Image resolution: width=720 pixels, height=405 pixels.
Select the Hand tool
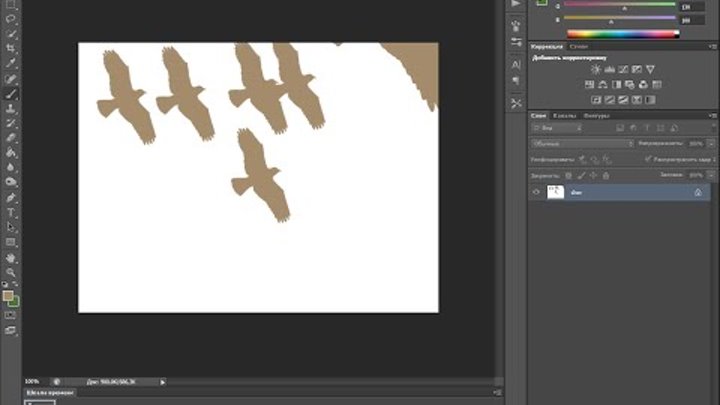(x=11, y=257)
